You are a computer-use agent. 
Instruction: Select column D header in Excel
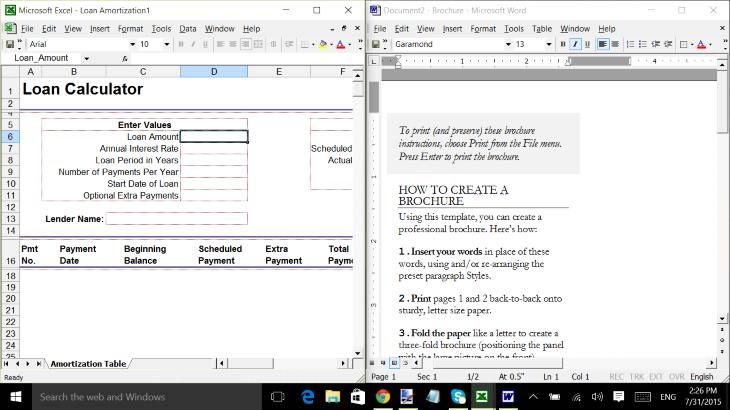(214, 72)
